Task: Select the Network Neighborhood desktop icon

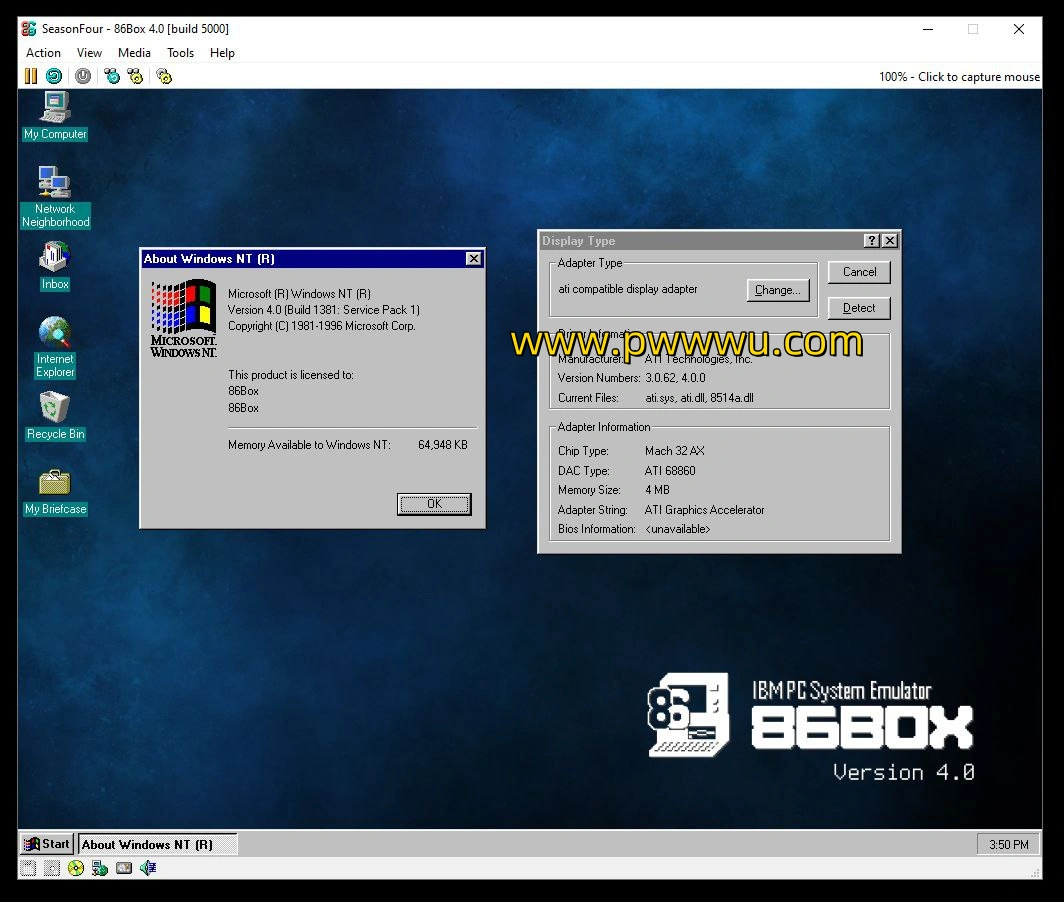Action: pyautogui.click(x=55, y=197)
